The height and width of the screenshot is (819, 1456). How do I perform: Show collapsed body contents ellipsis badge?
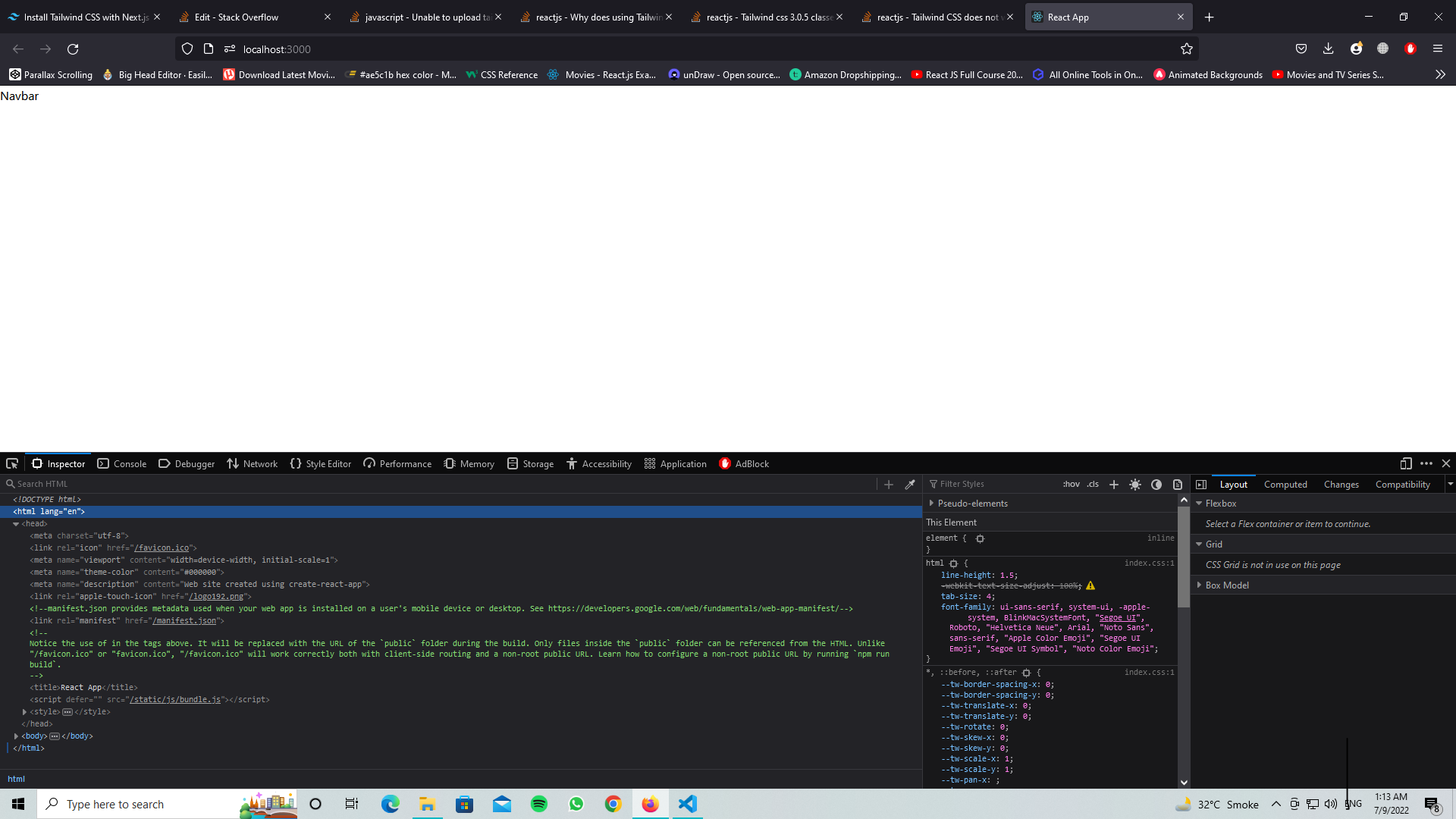(x=55, y=736)
